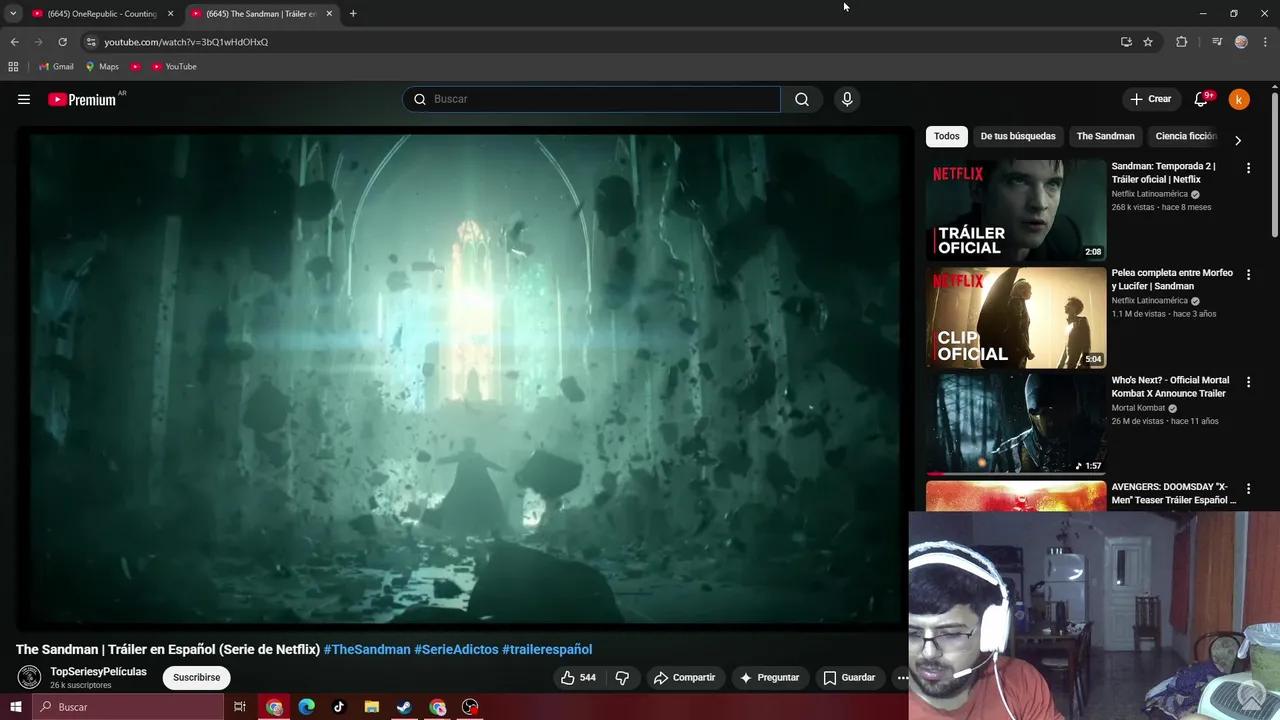Screen dimensions: 1280x720
Task: Open TopSeriesyPelículas channel name
Action: pos(98,672)
